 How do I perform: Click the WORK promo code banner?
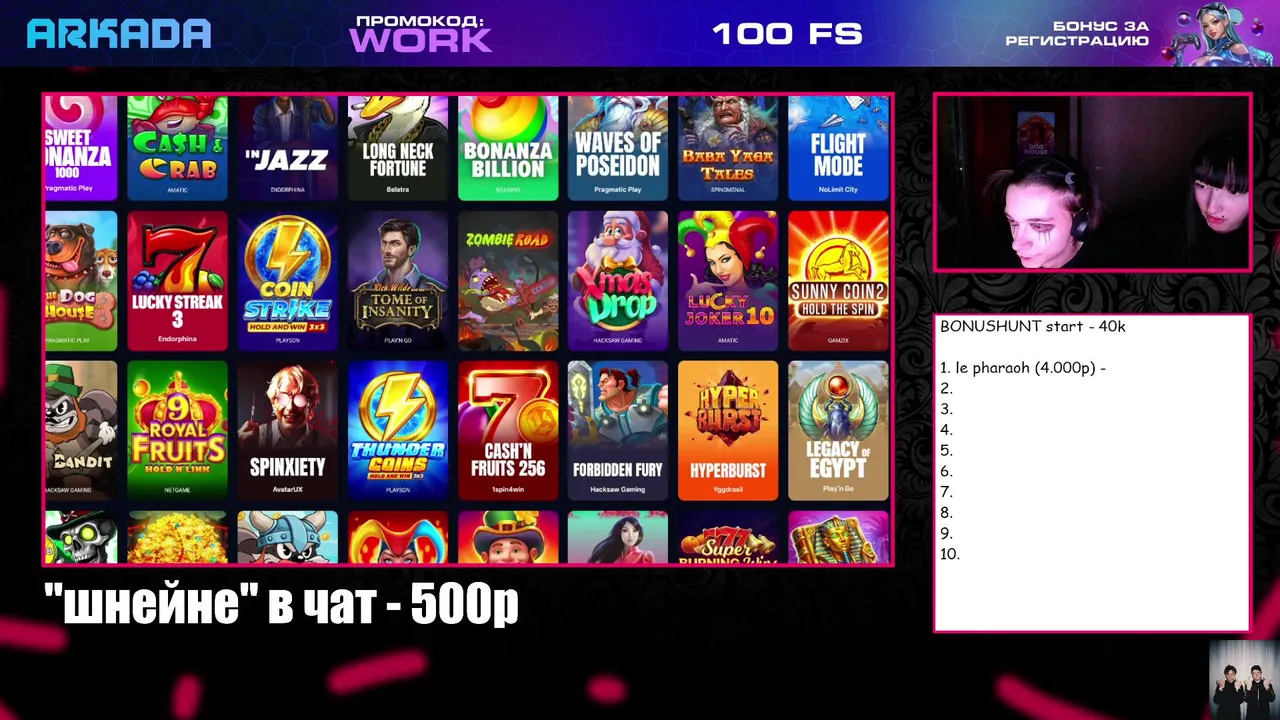click(420, 33)
